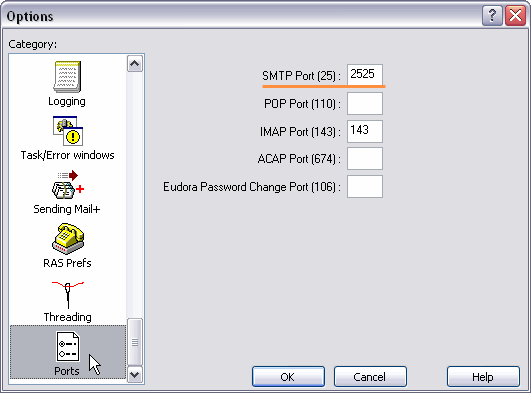The image size is (531, 393).
Task: Click the 'Sending Mail+' label
Action: click(67, 209)
